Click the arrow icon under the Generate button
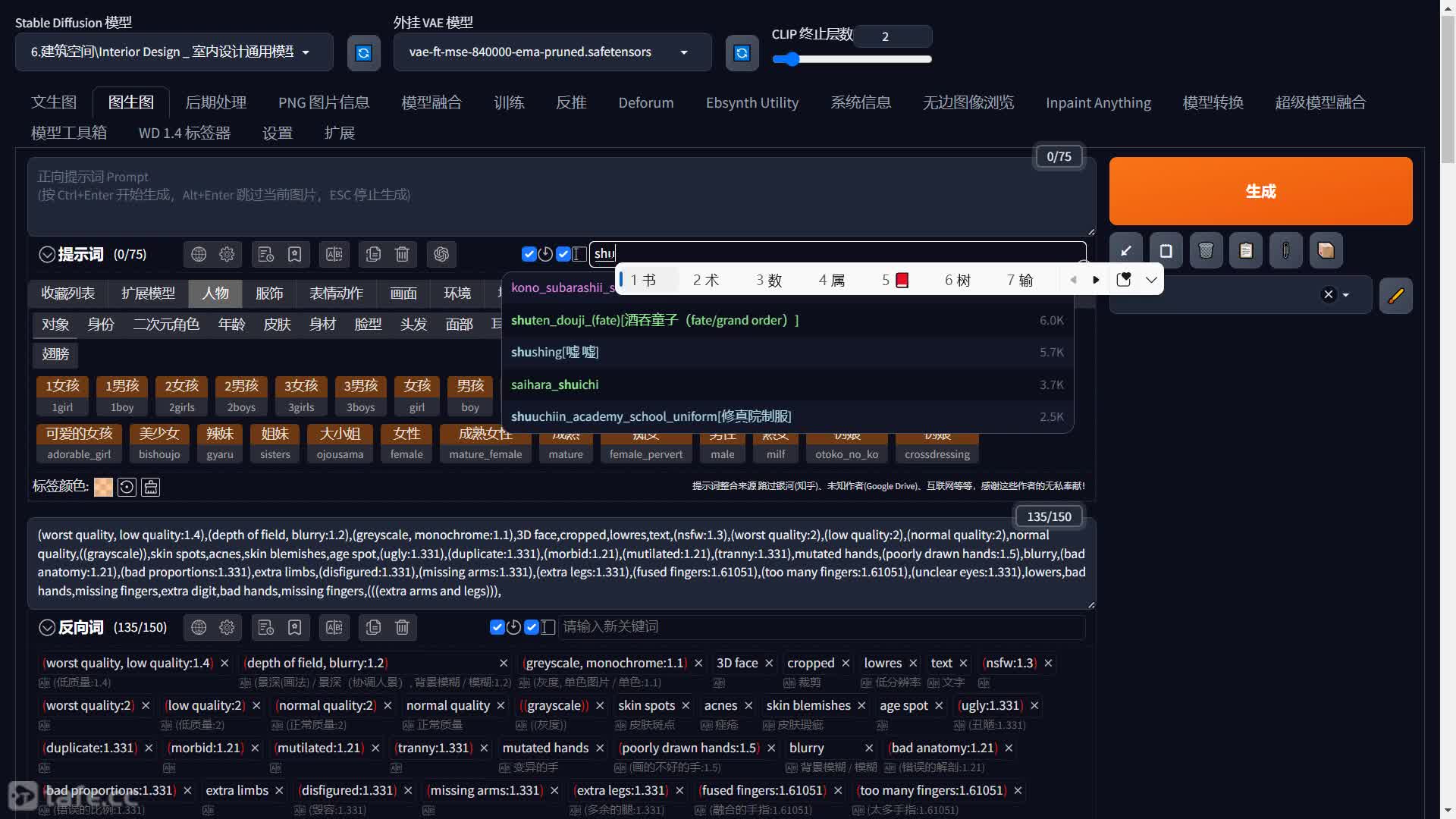 click(1126, 250)
